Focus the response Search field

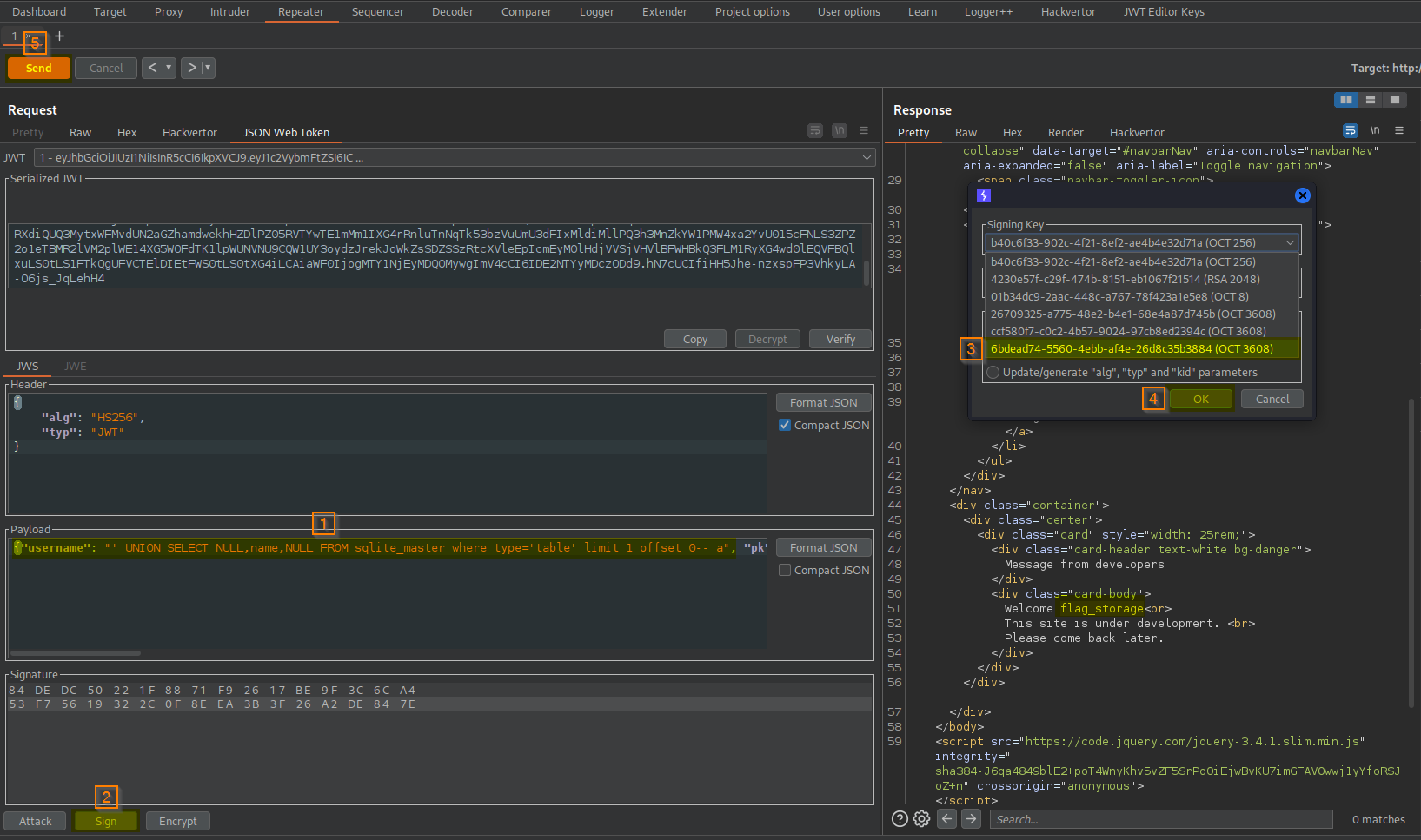[1161, 819]
